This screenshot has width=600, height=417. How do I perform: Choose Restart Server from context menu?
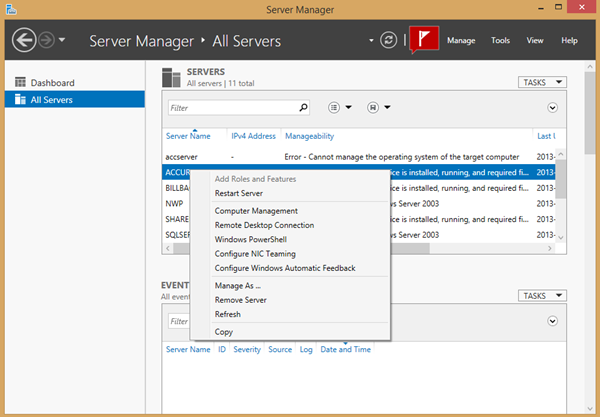click(238, 193)
